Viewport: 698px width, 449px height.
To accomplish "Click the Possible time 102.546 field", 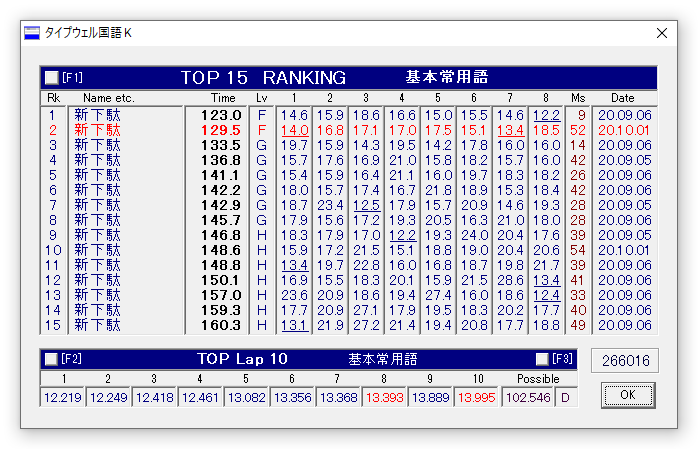I will pos(528,397).
